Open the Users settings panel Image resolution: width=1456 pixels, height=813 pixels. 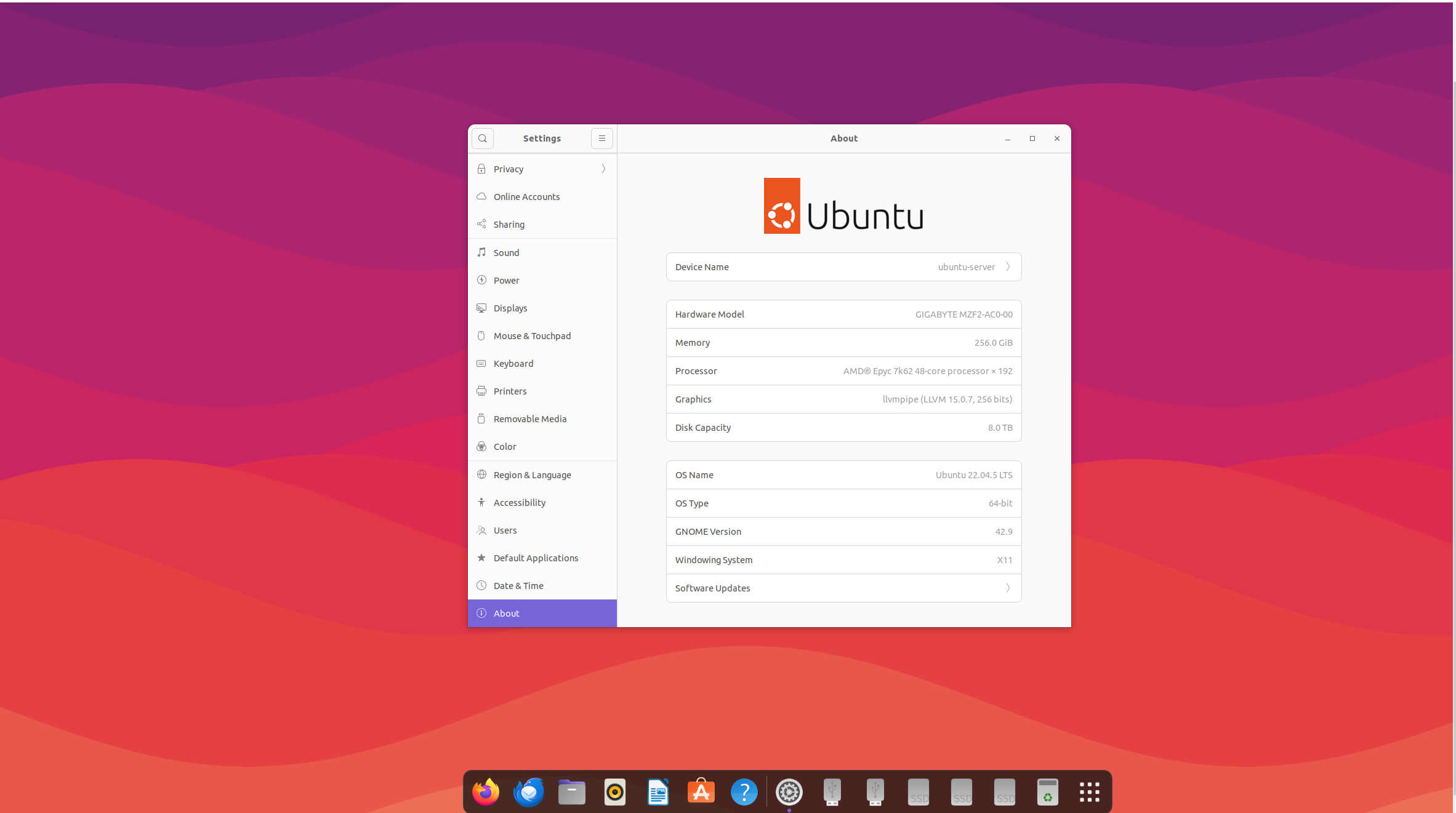[x=505, y=530]
